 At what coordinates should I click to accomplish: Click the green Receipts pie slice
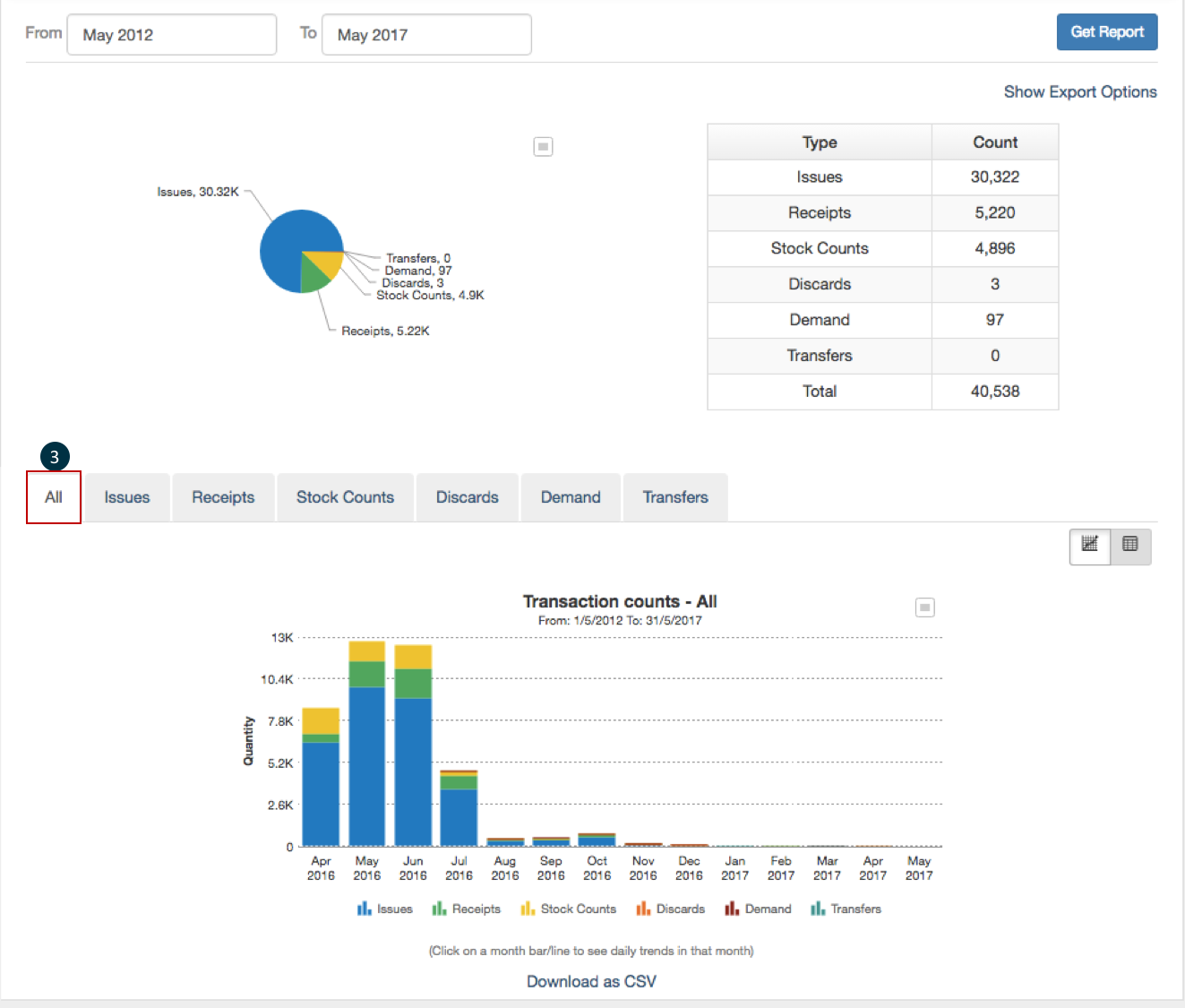[313, 277]
